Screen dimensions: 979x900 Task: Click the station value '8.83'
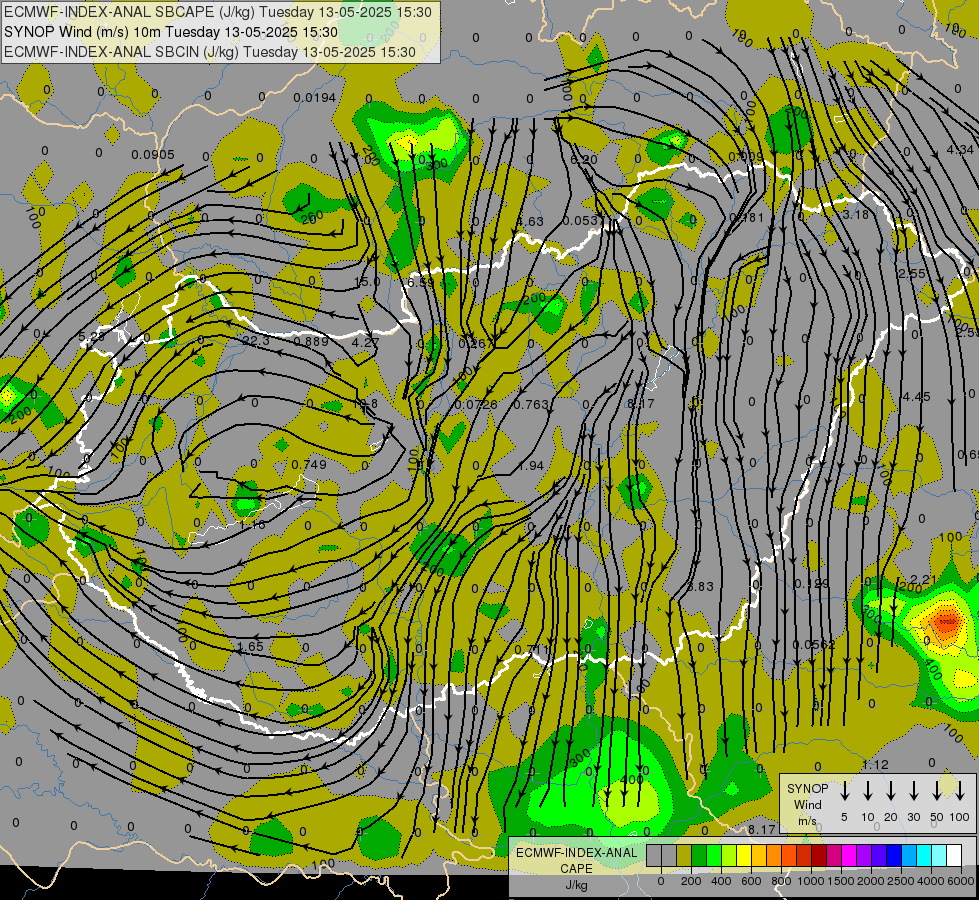pyautogui.click(x=700, y=586)
